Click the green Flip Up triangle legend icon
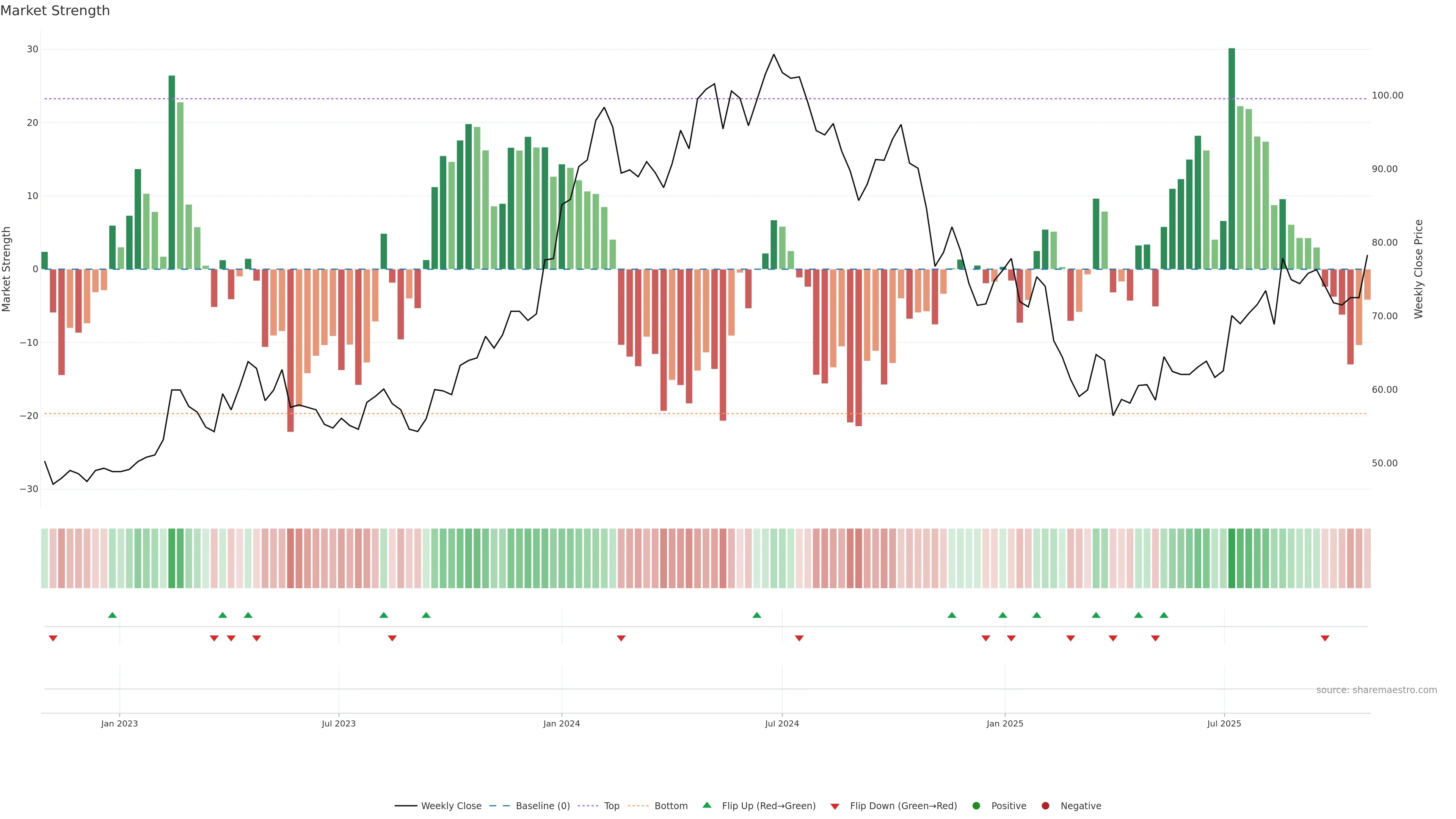The image size is (1456, 819). 706,805
